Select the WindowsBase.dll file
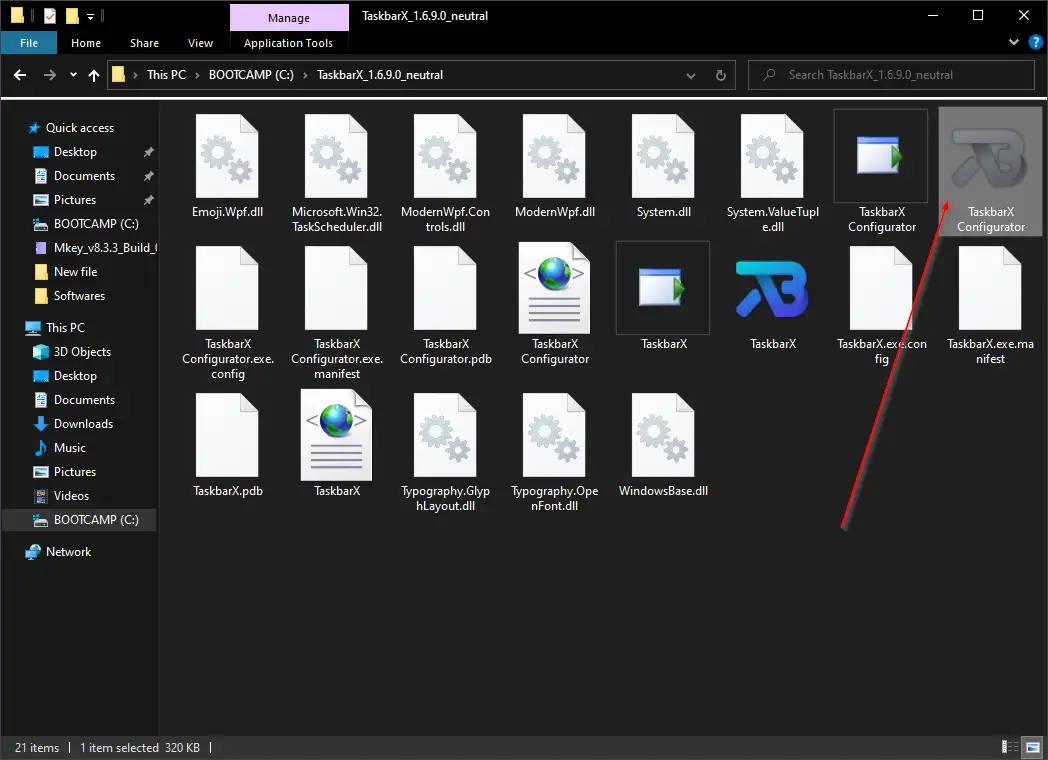The width and height of the screenshot is (1048, 760). 663,445
